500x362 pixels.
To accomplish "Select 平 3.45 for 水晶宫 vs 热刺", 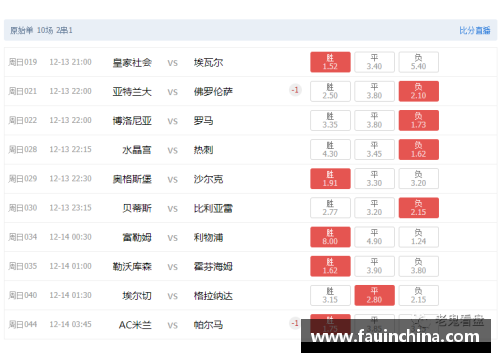I will 374,150.
